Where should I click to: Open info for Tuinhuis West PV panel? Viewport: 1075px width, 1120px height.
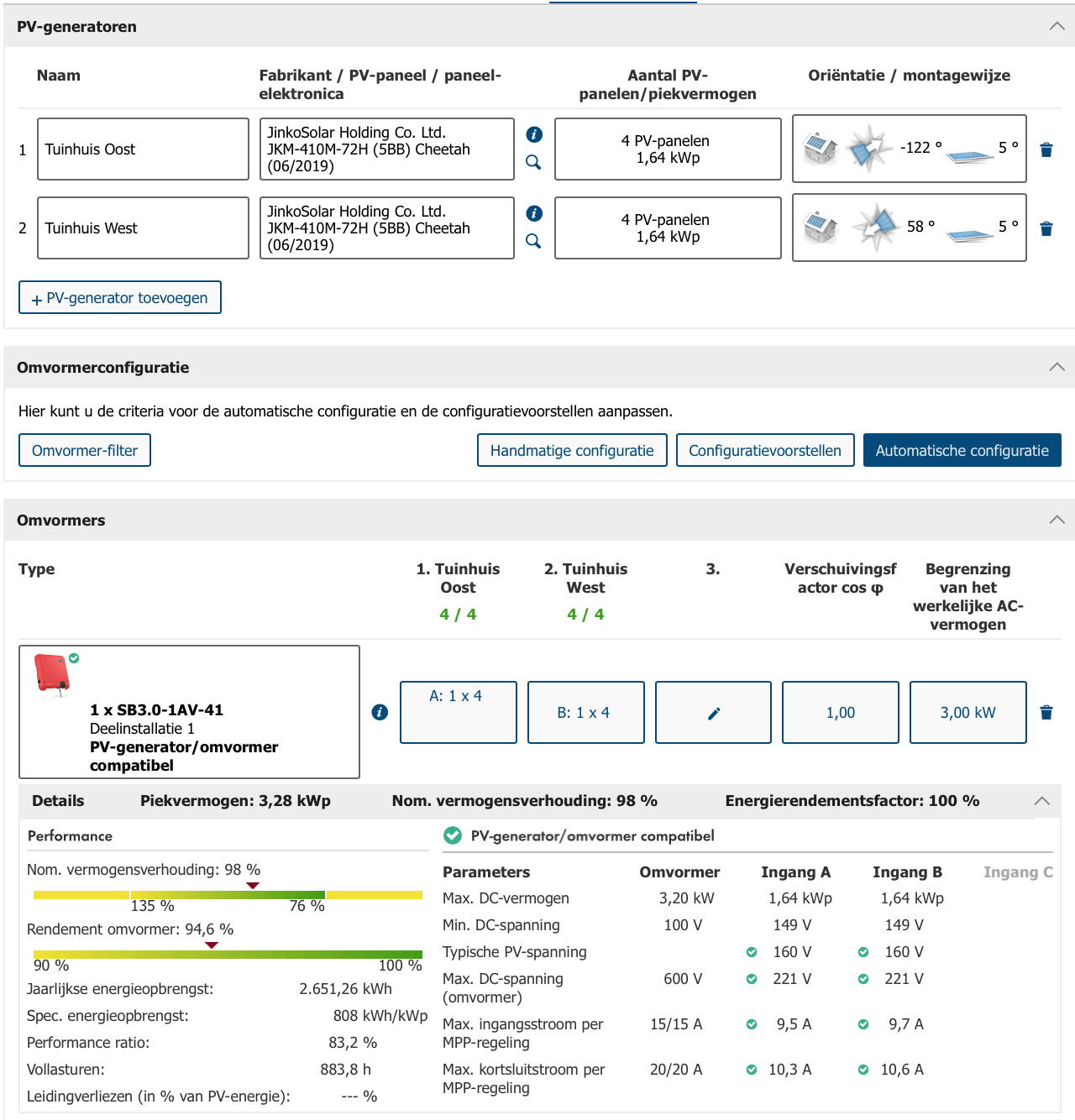tap(534, 213)
